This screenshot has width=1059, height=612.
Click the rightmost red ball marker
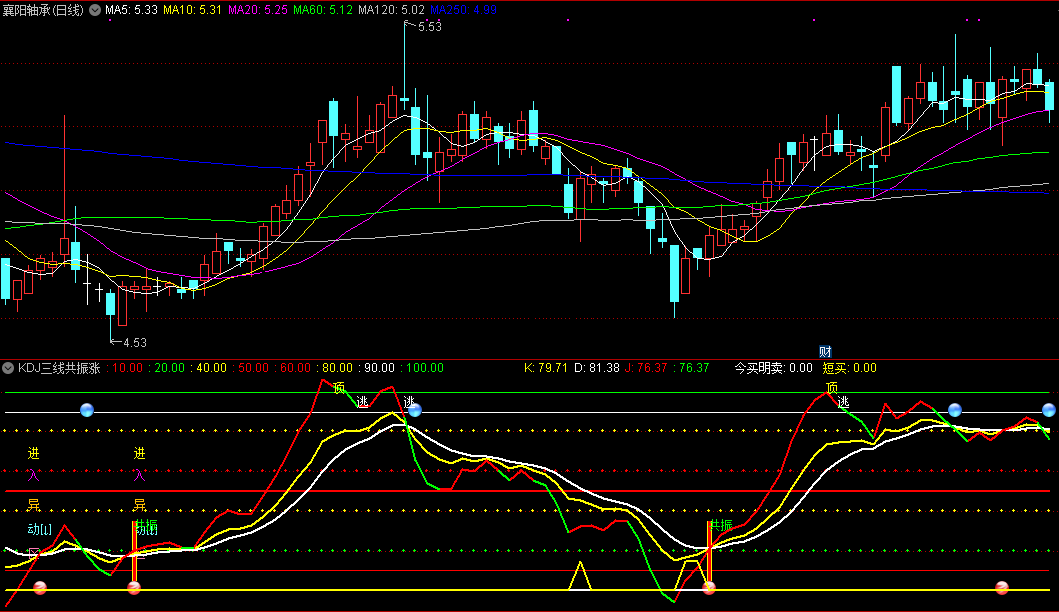1002,588
